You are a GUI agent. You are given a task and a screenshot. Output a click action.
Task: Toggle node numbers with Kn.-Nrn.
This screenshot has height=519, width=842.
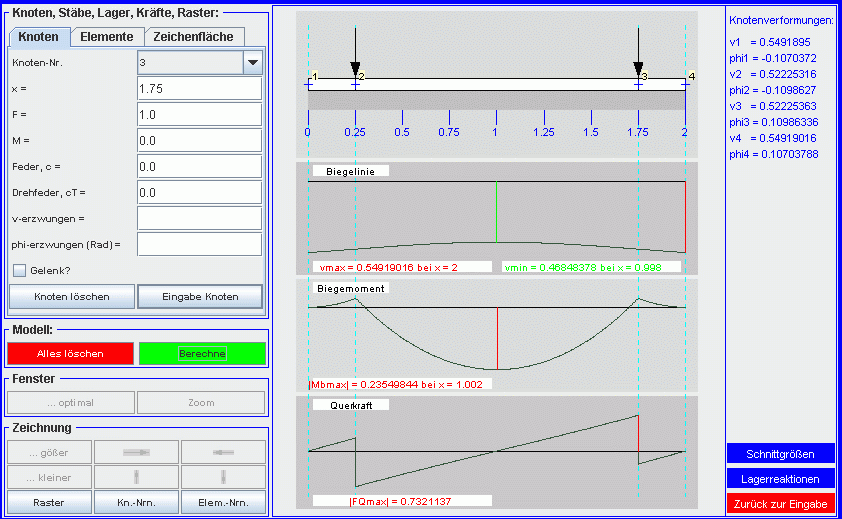[x=136, y=503]
